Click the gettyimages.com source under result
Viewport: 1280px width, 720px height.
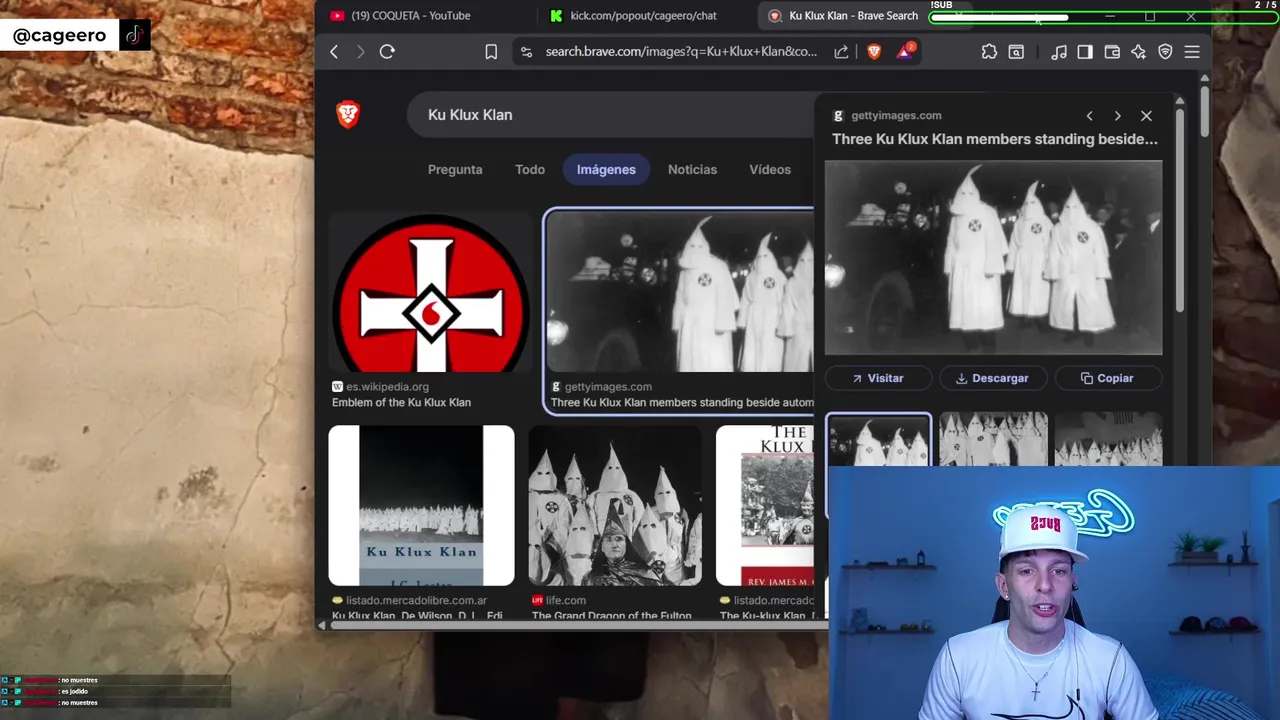pyautogui.click(x=608, y=387)
